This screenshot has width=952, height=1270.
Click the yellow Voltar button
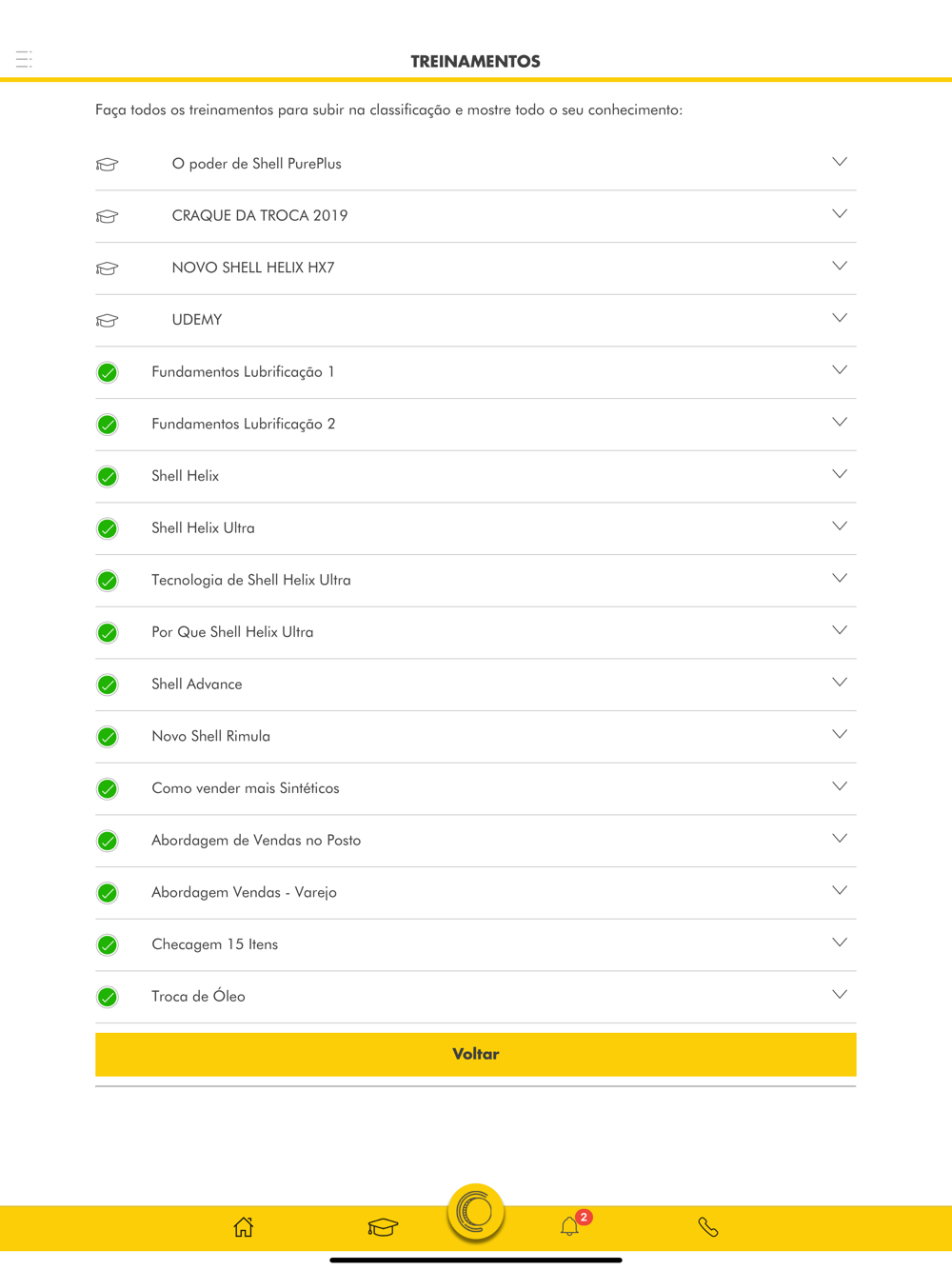point(476,1055)
